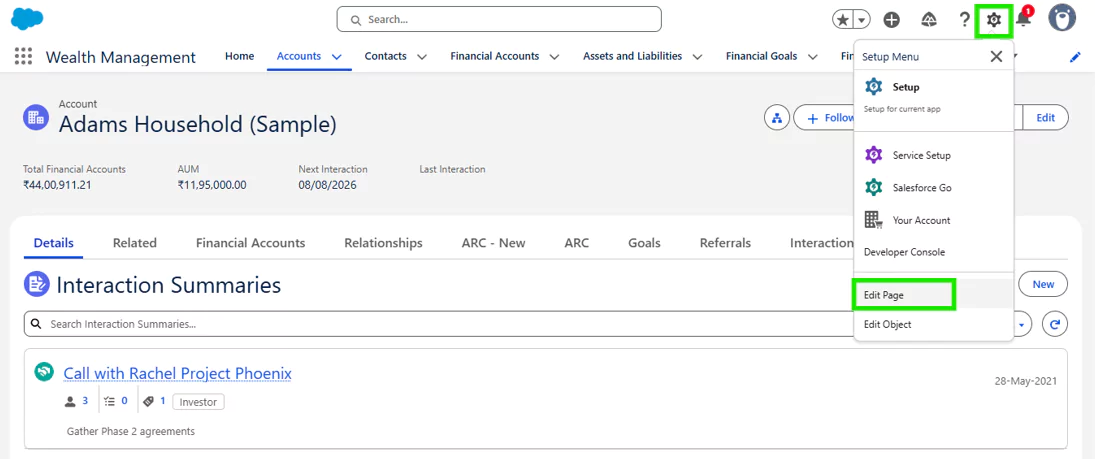The height and width of the screenshot is (459, 1095).
Task: Click the Help question mark icon
Action: (964, 20)
